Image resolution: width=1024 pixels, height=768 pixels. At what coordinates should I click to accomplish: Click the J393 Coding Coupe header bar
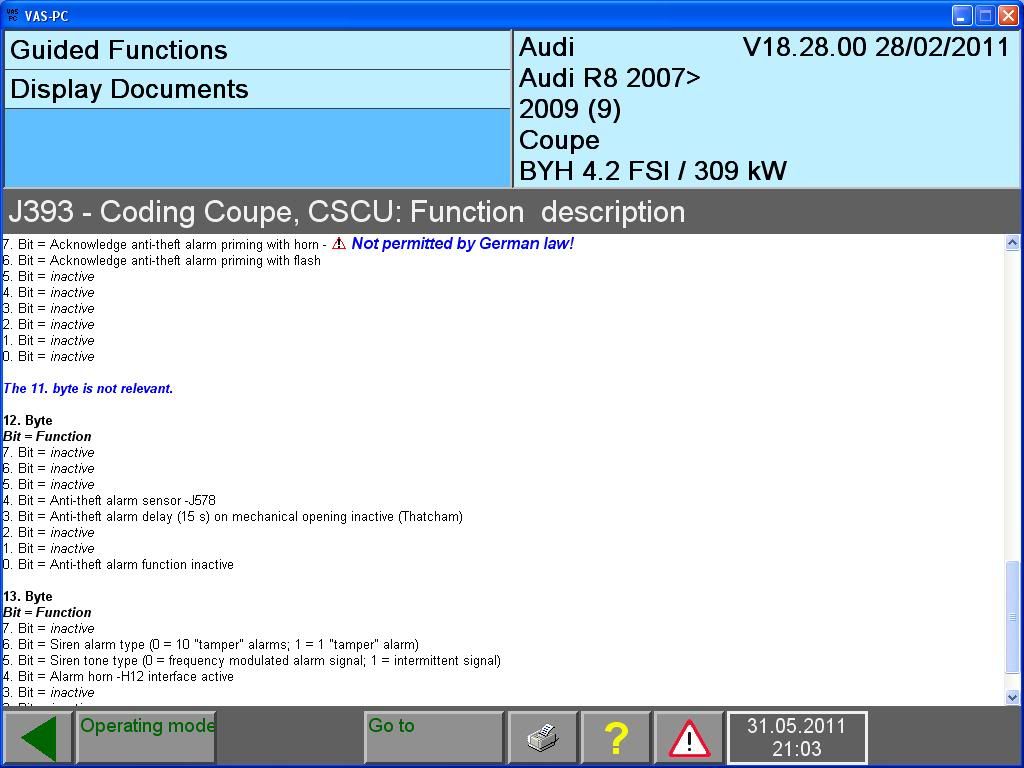click(x=346, y=212)
